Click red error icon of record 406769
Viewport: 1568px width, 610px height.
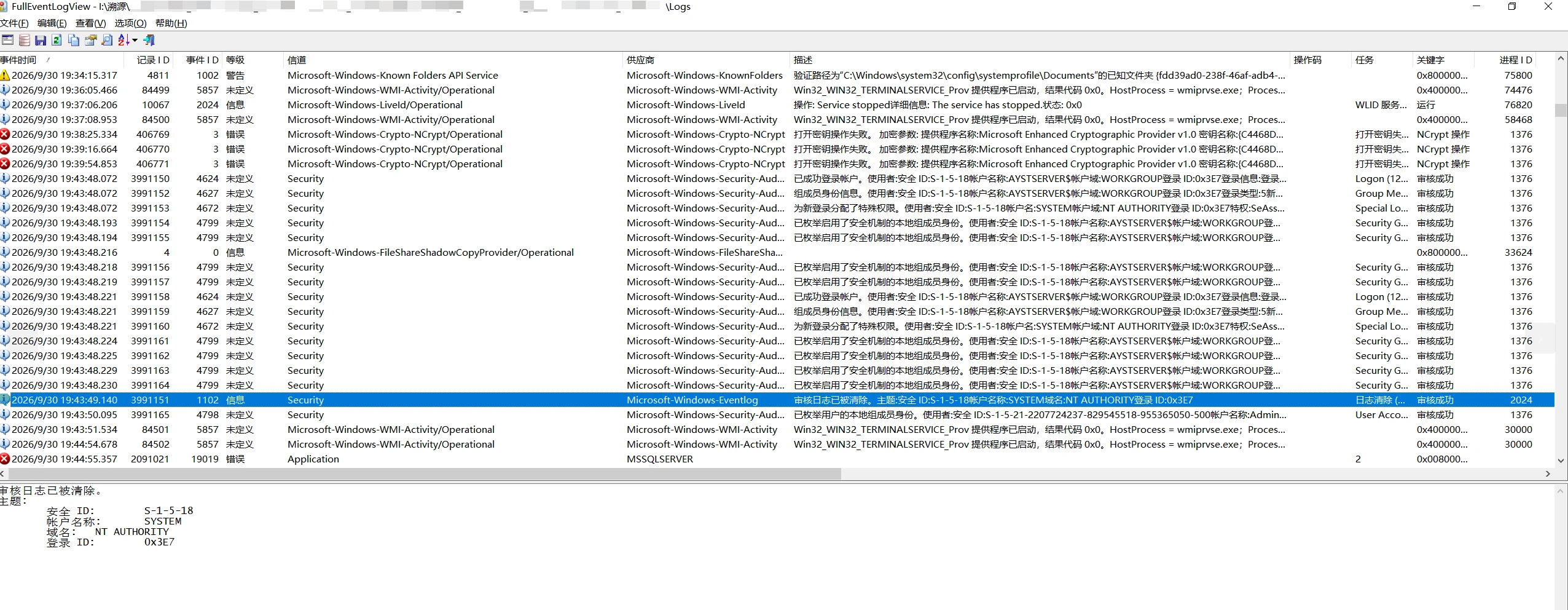coord(5,135)
